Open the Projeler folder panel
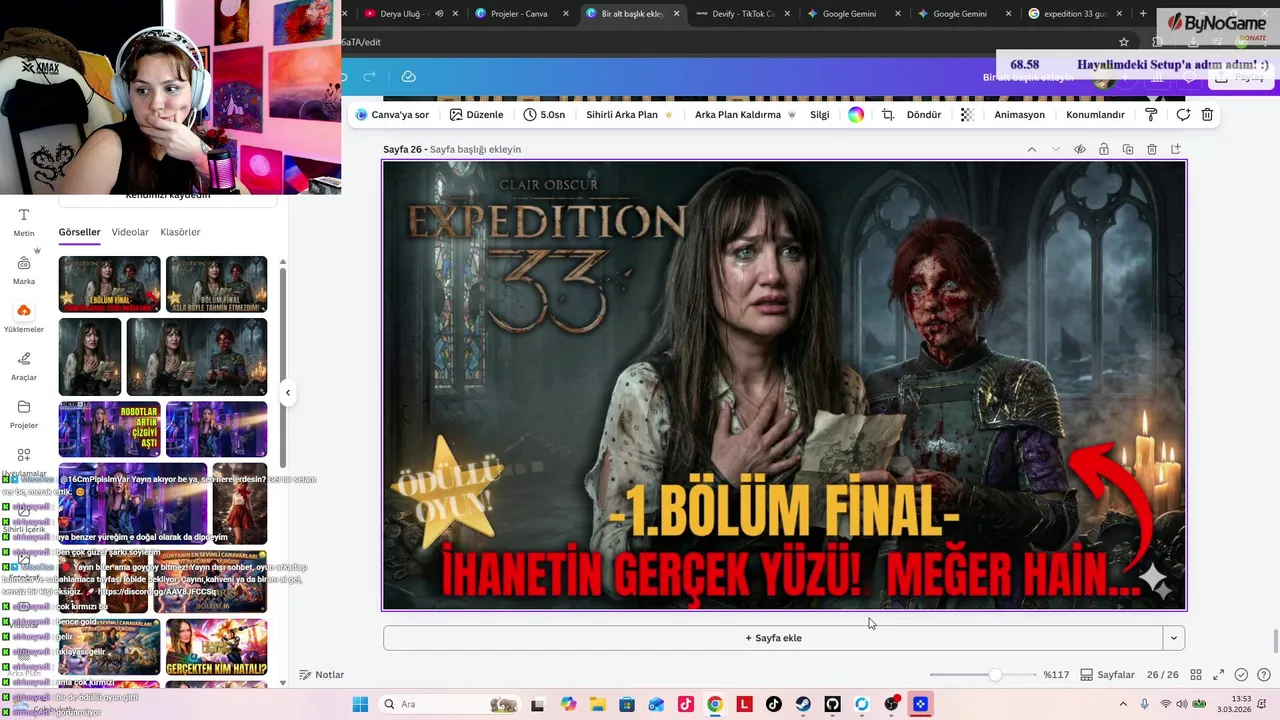 [24, 414]
